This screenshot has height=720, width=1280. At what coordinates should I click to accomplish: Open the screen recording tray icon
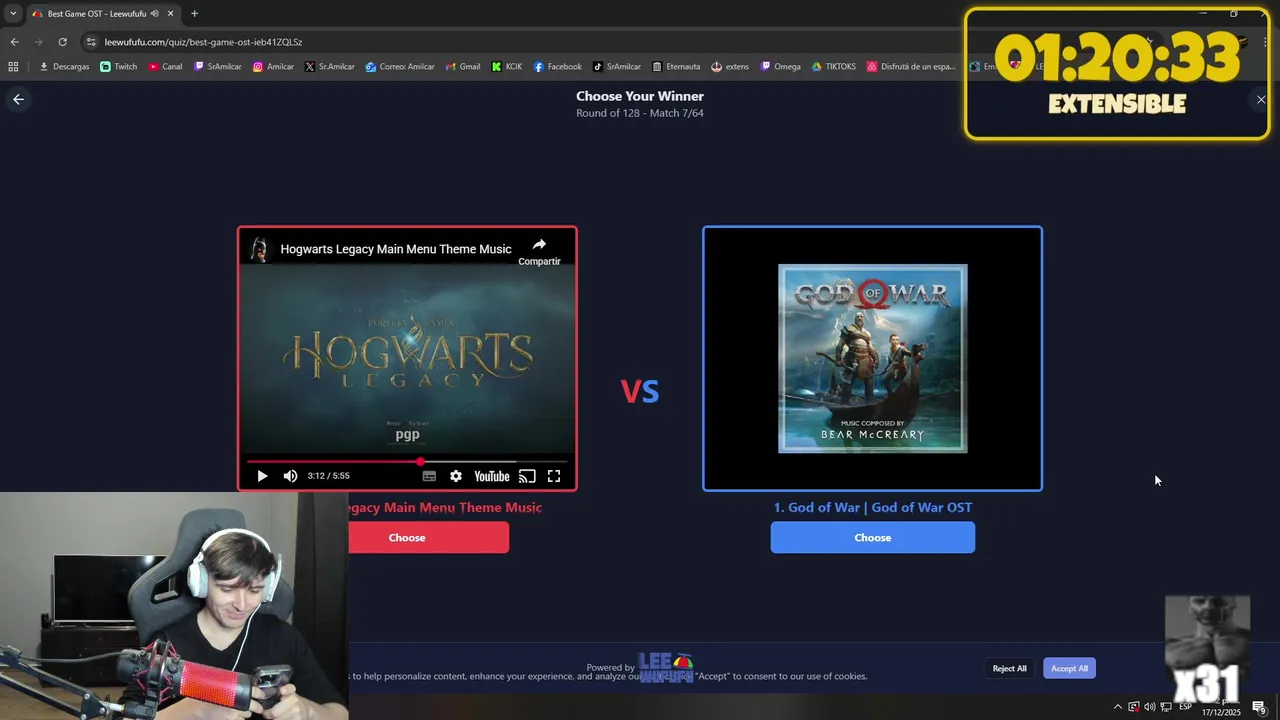[1133, 707]
